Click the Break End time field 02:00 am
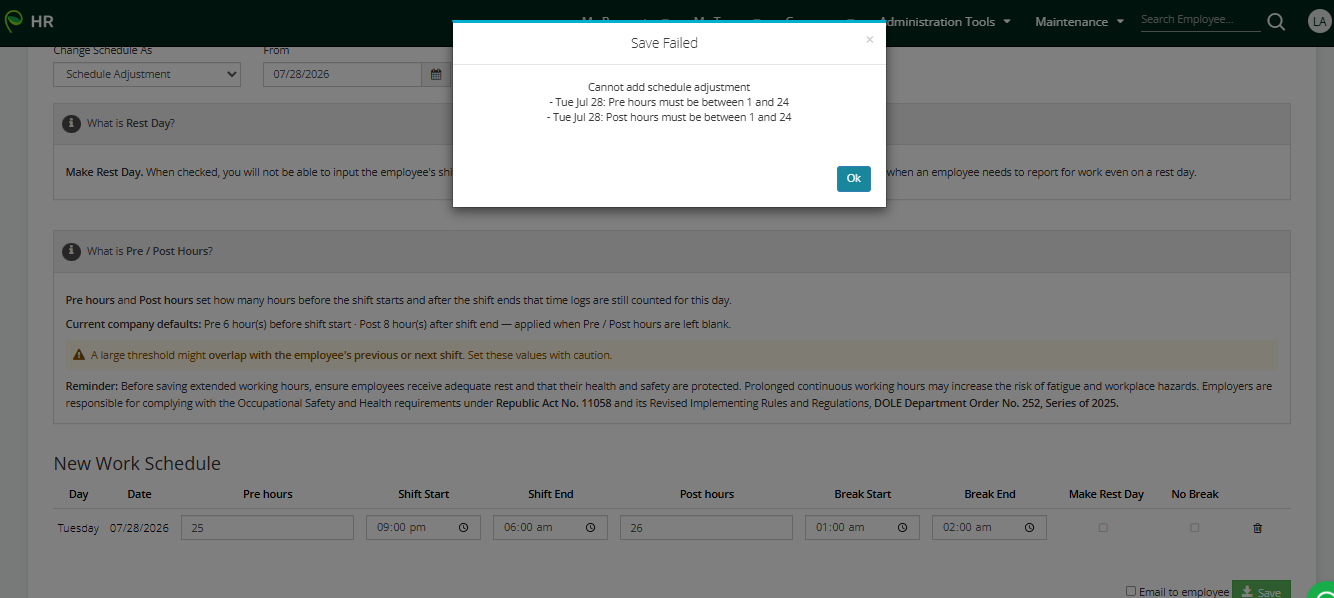The width and height of the screenshot is (1334, 598). click(x=989, y=527)
